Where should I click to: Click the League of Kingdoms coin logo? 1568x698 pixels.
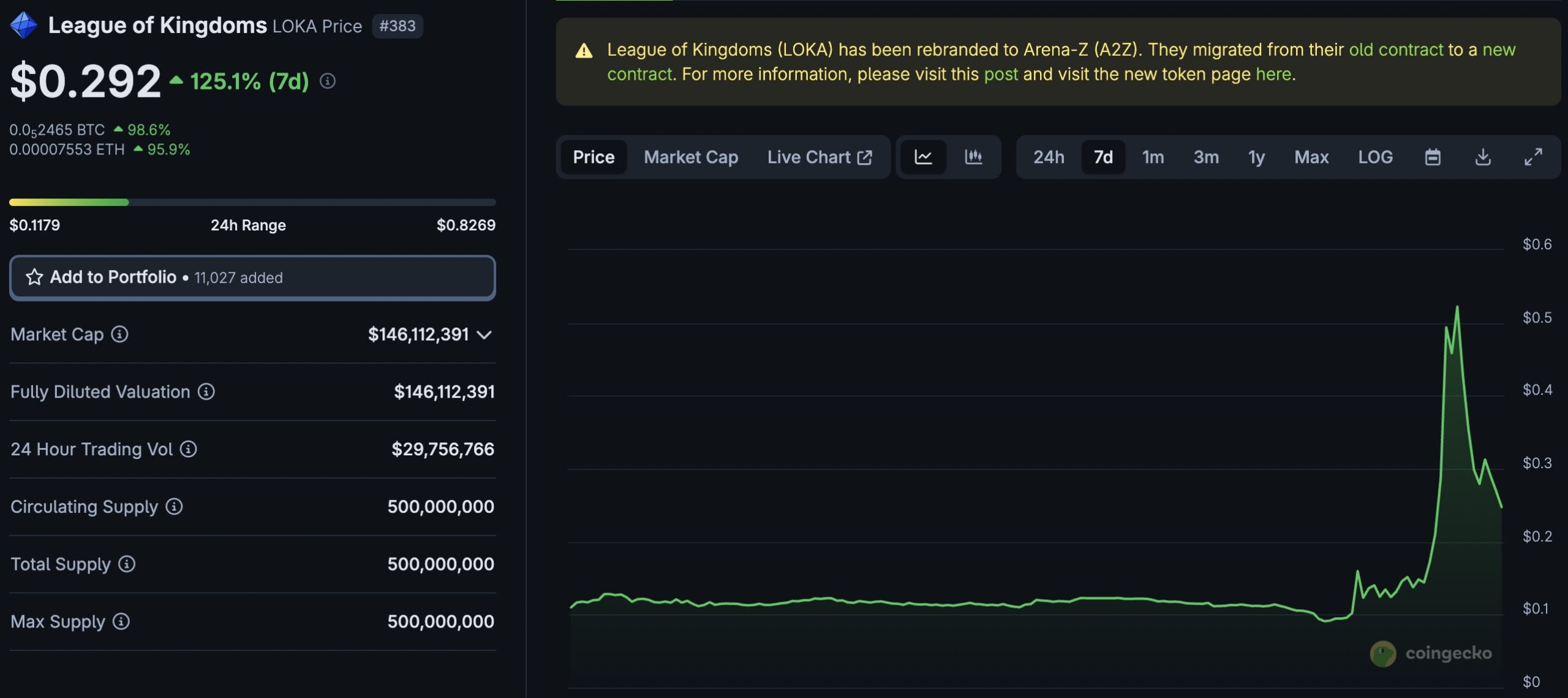(x=23, y=26)
